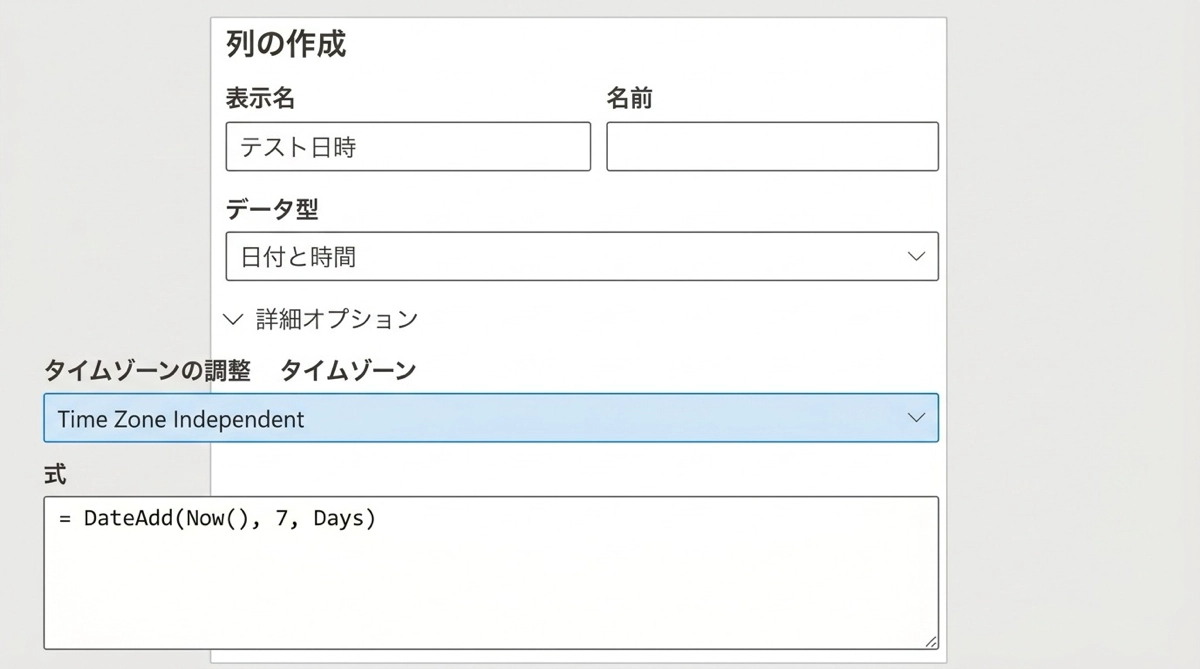Viewport: 1200px width, 669px height.
Task: Click the データ型 label
Action: [x=272, y=208]
